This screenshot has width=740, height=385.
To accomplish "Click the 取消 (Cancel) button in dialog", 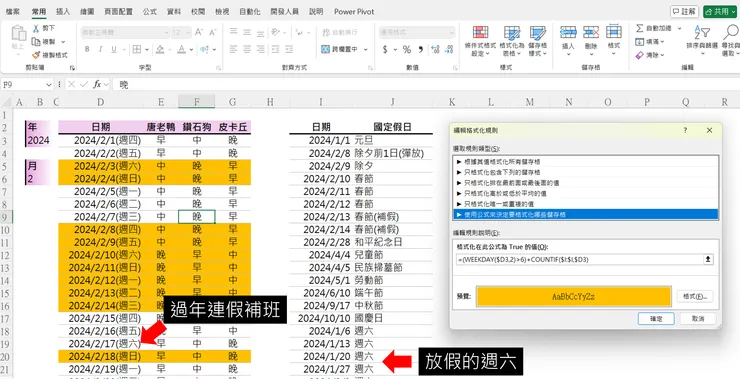I will click(698, 318).
